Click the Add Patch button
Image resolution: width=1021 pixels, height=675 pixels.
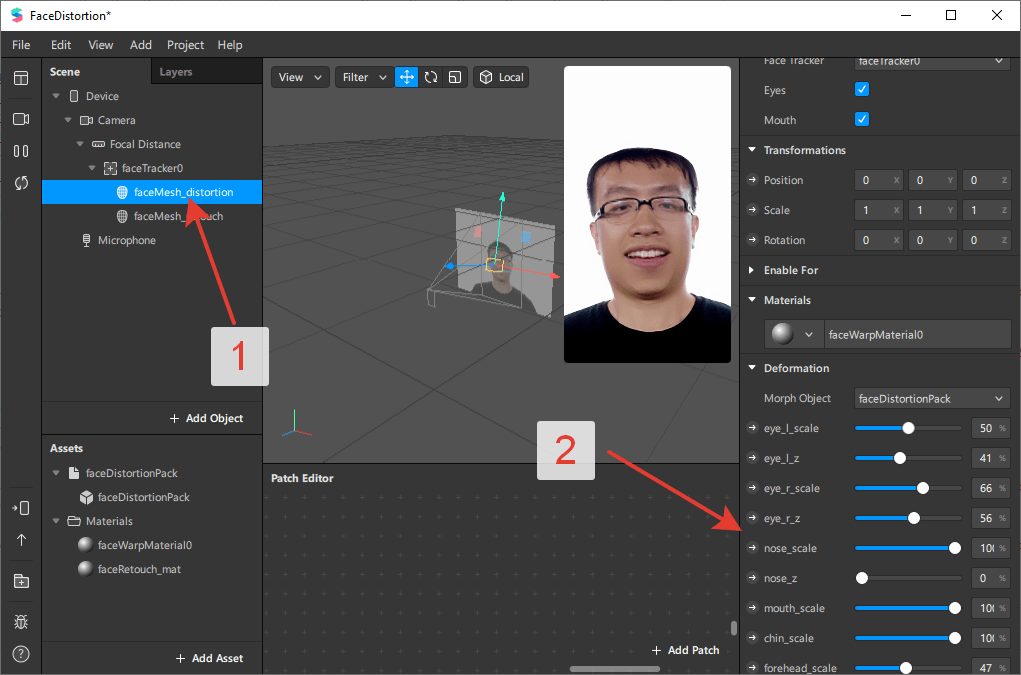[x=685, y=650]
